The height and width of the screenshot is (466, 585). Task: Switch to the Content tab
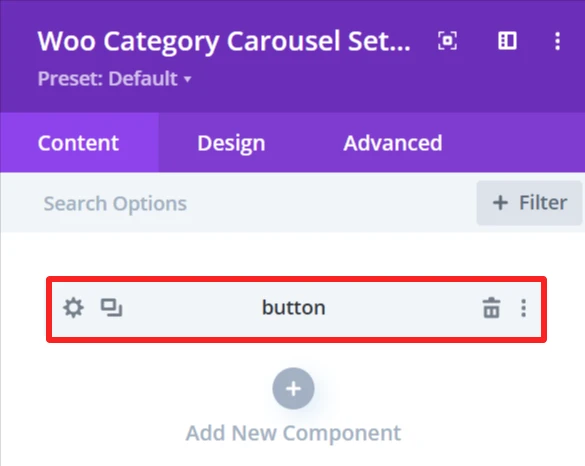(x=79, y=143)
